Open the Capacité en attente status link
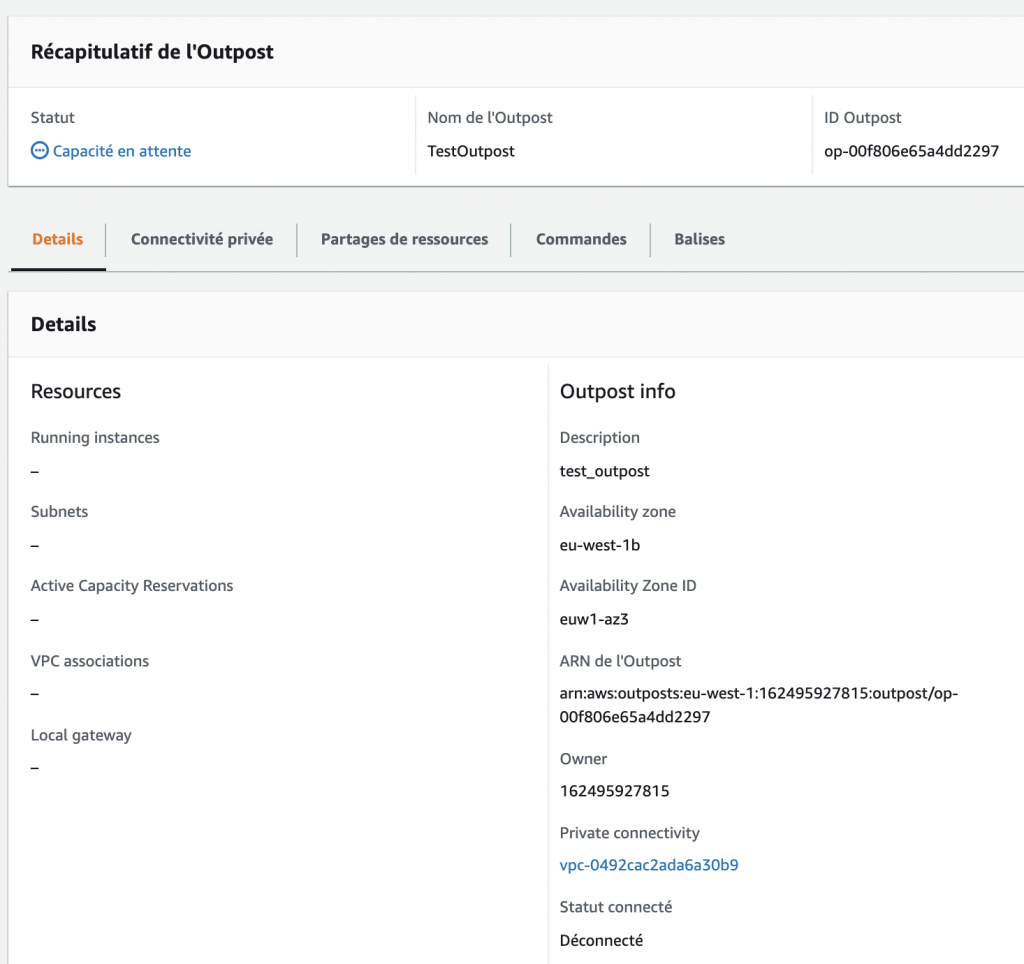Image resolution: width=1024 pixels, height=964 pixels. pyautogui.click(x=121, y=151)
